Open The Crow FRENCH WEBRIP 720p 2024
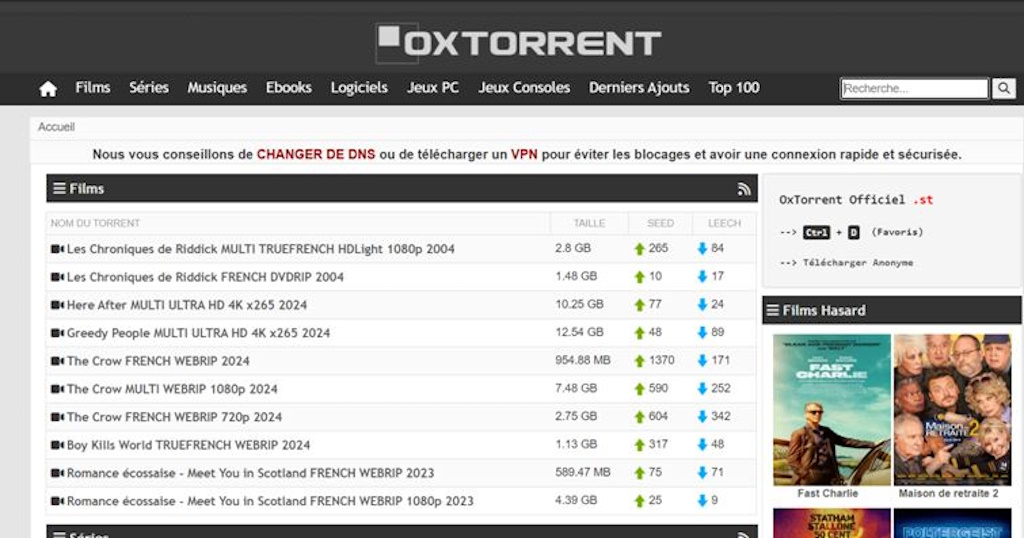The height and width of the screenshot is (538, 1024). [174, 417]
